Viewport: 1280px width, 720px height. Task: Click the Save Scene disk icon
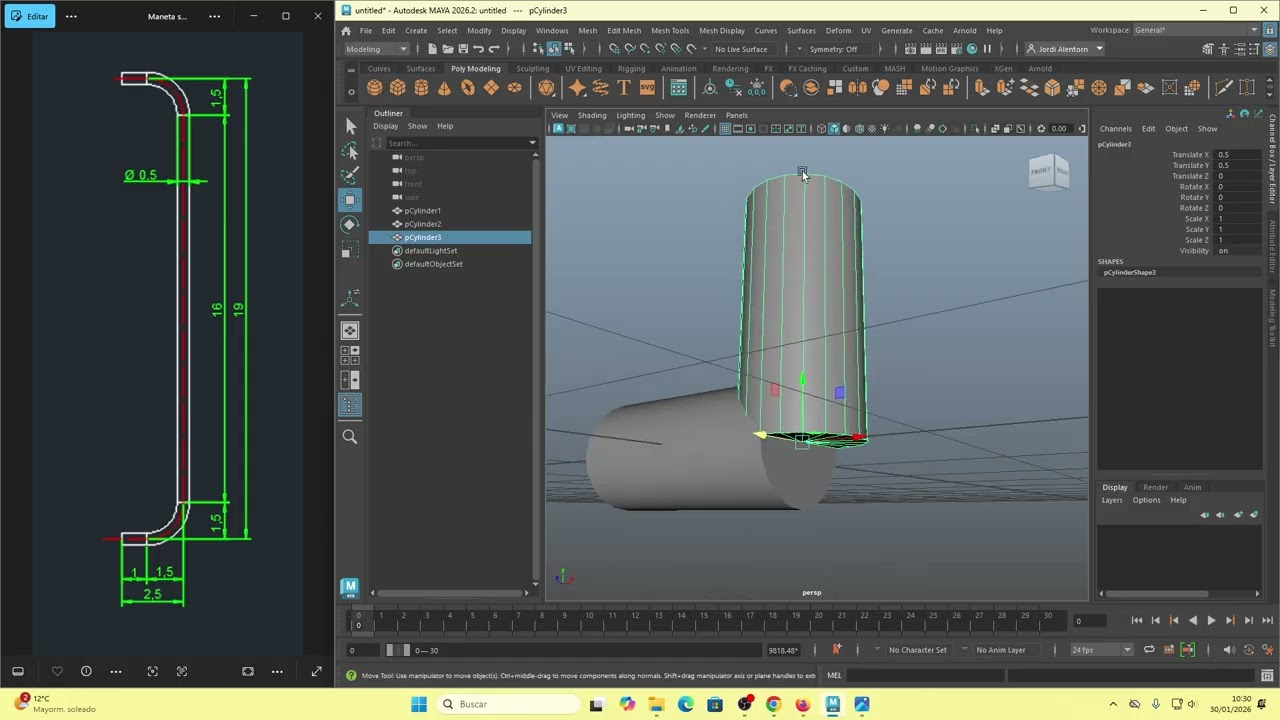pyautogui.click(x=463, y=49)
